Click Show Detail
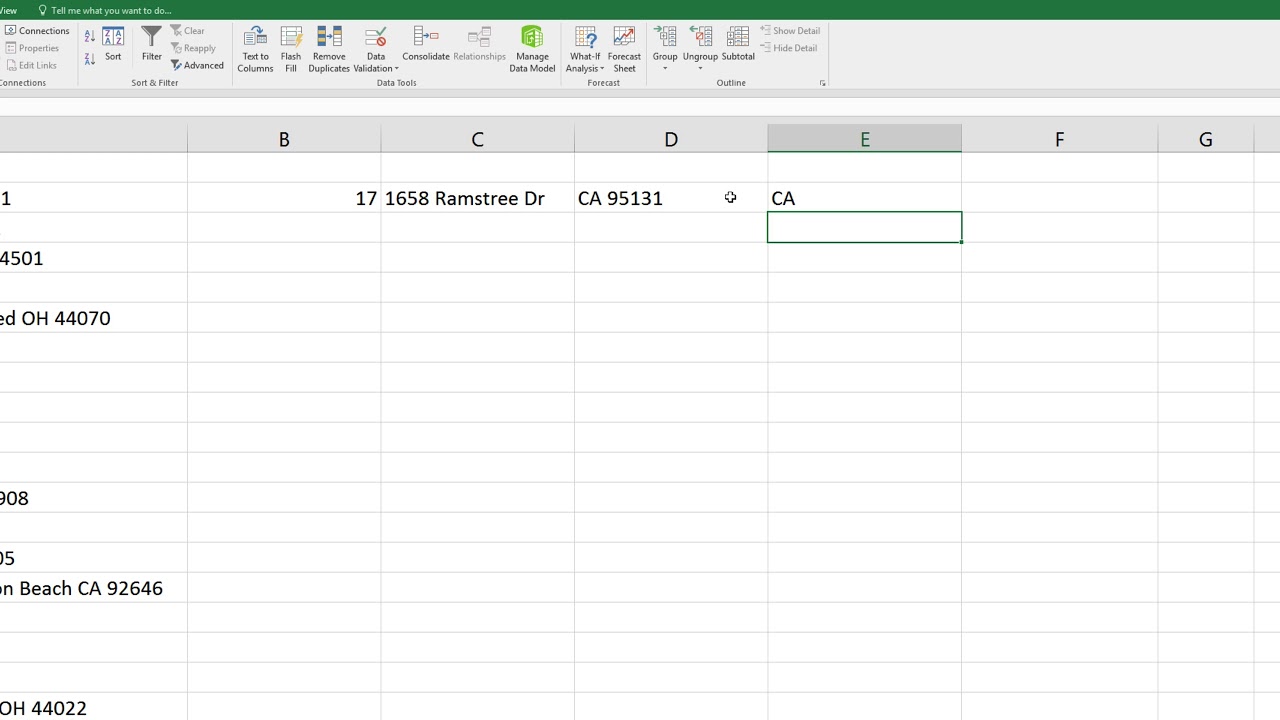The image size is (1280, 720). point(790,31)
